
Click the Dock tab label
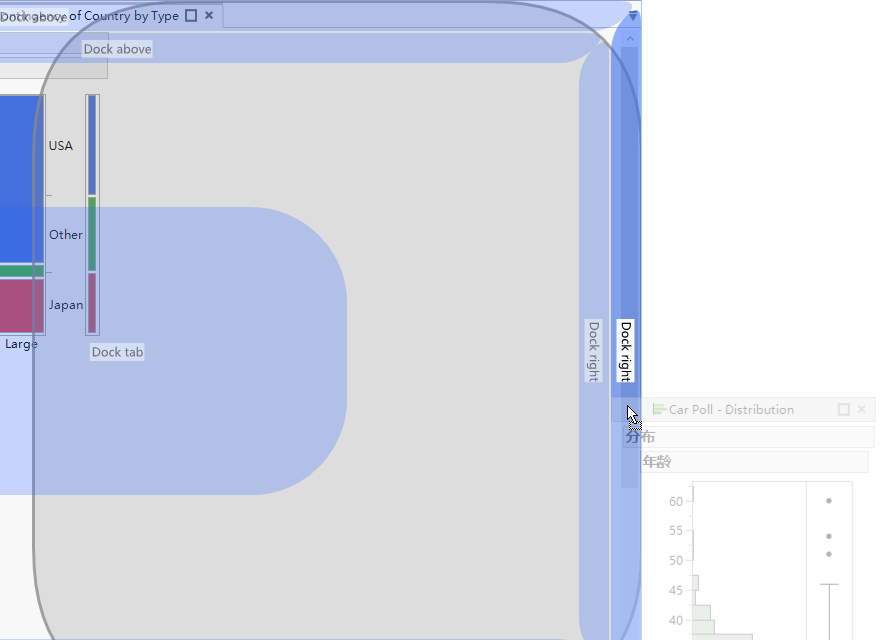(x=118, y=352)
